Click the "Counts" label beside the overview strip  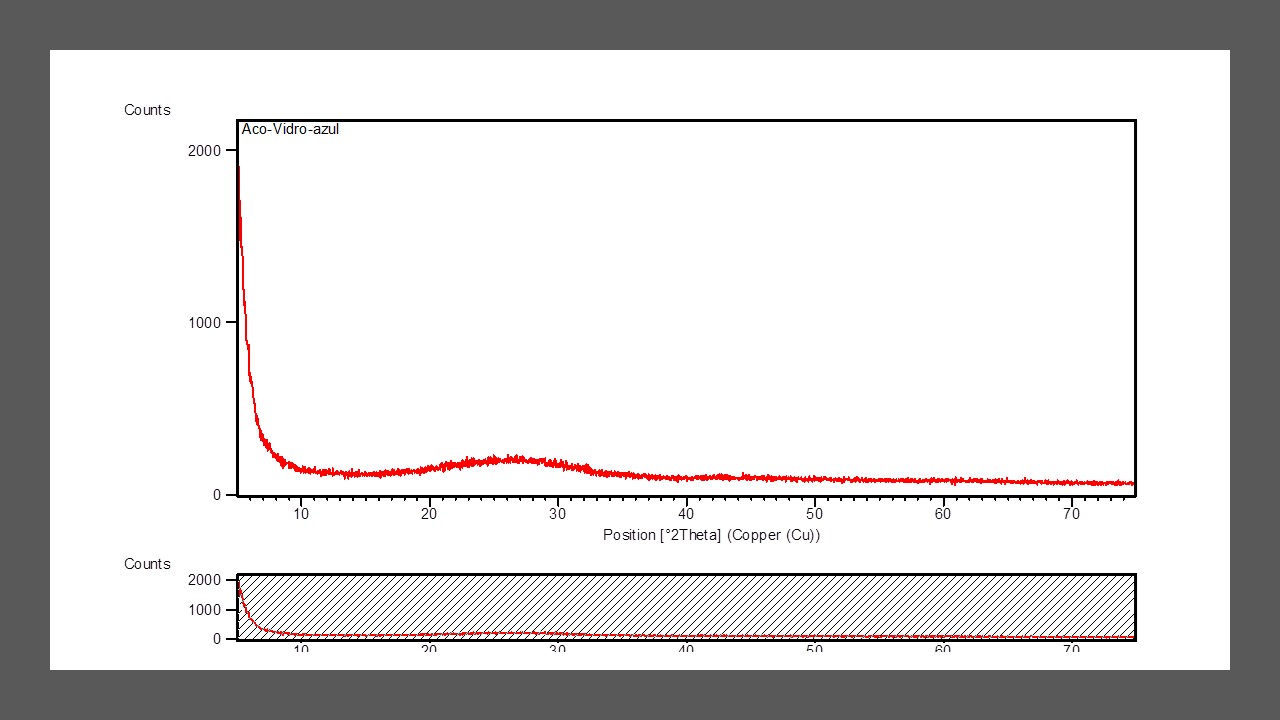[147, 564]
